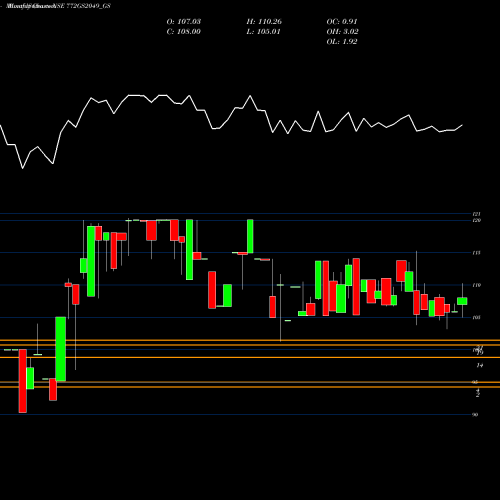Click the 115 price axis label
The height and width of the screenshot is (500, 500).
(476, 253)
